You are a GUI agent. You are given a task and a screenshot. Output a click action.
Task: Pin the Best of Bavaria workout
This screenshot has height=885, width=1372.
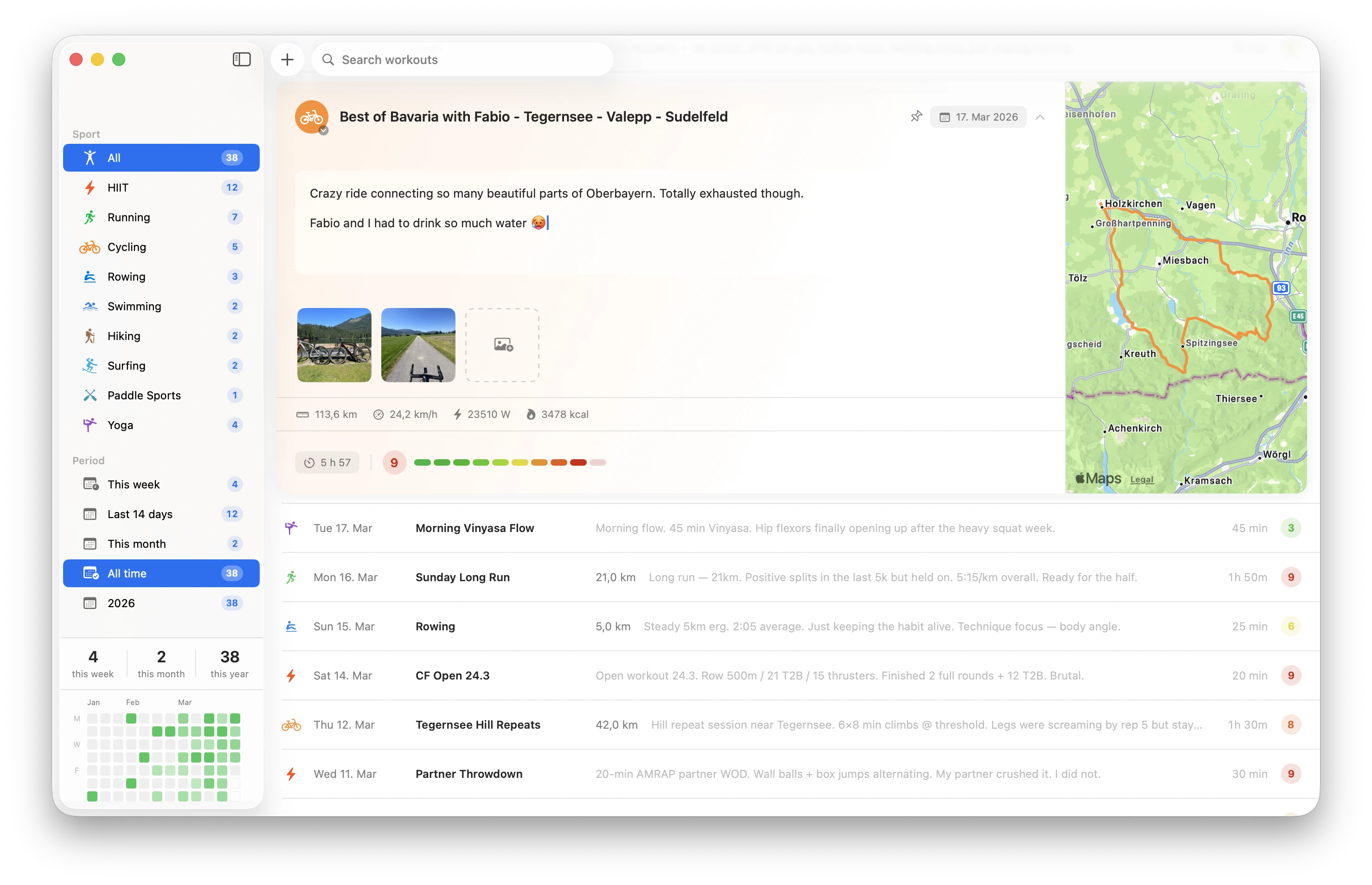click(x=917, y=116)
